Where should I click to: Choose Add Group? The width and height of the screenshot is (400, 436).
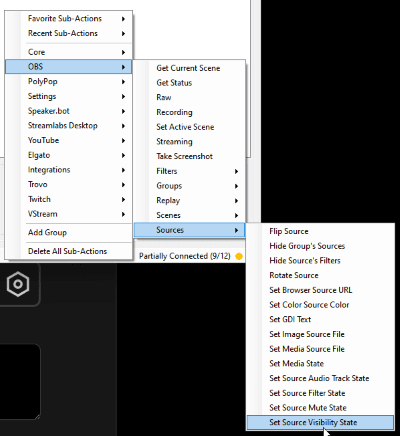click(68, 232)
